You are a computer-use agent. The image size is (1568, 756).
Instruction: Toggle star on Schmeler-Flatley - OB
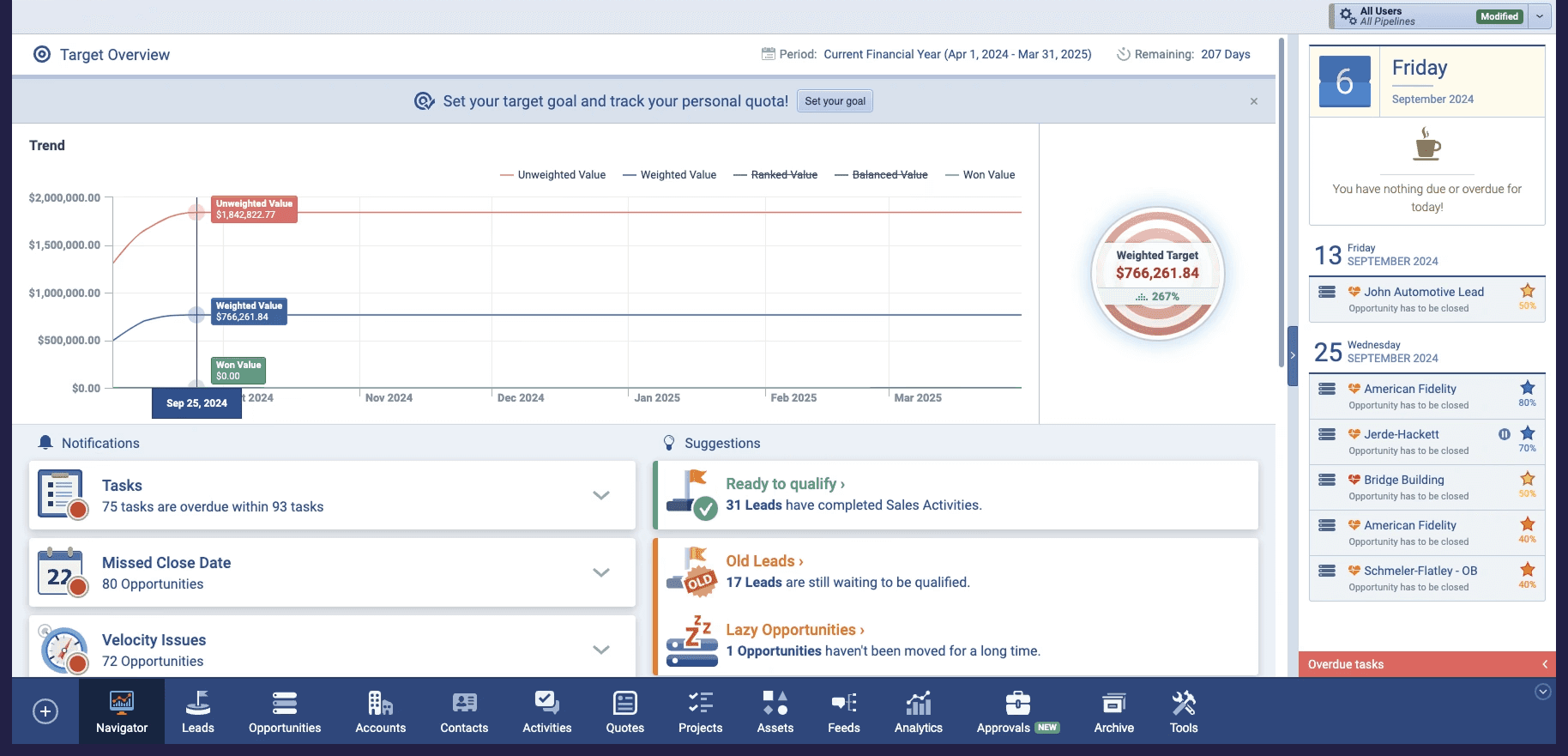[x=1528, y=570]
